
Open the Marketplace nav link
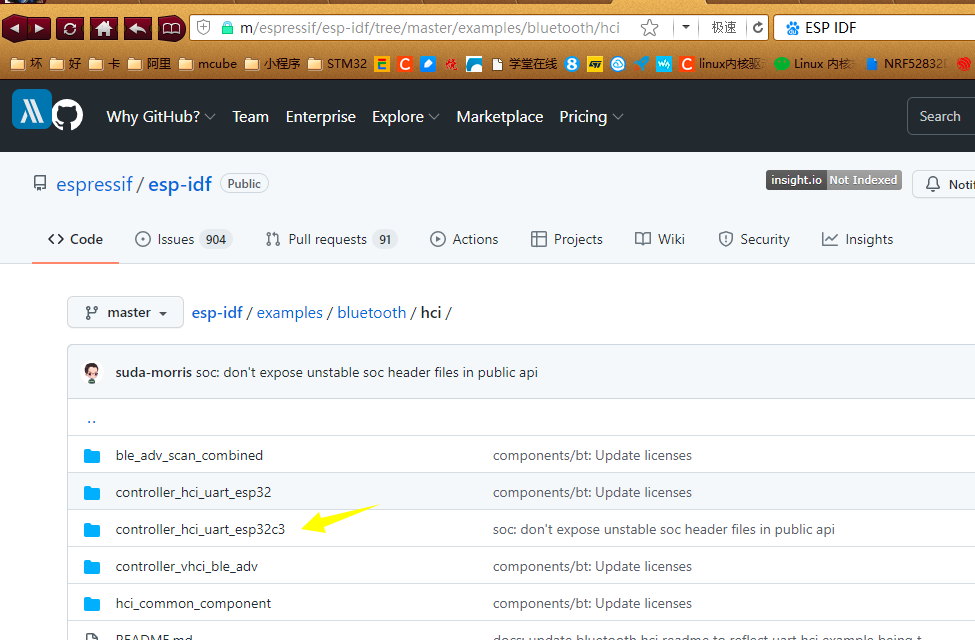coord(500,117)
